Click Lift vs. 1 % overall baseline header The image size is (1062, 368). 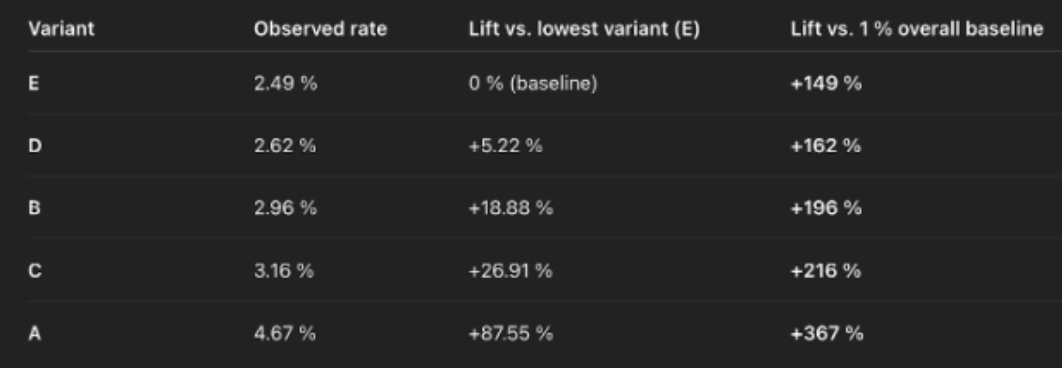pyautogui.click(x=917, y=29)
